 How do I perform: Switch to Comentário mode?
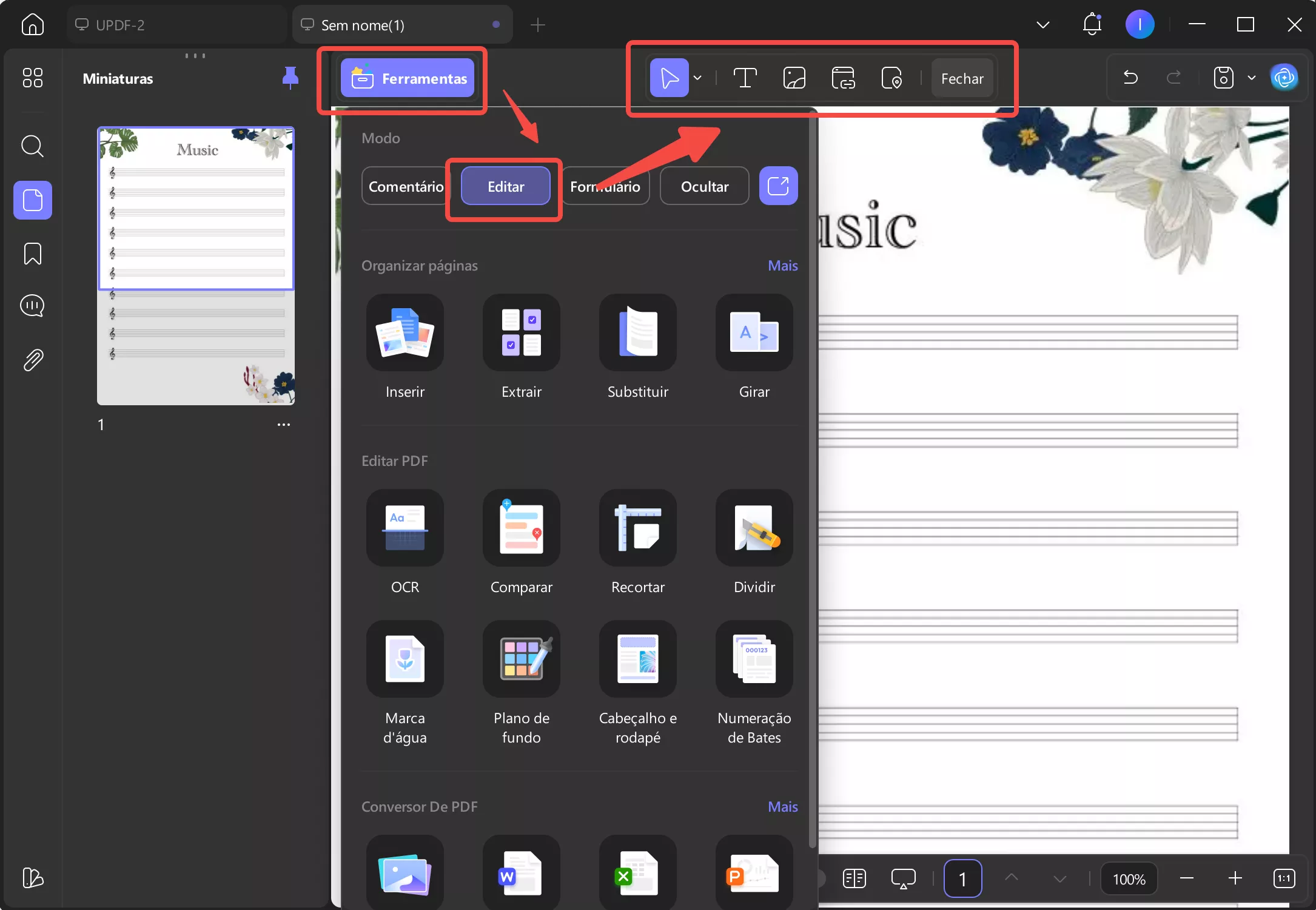(x=405, y=186)
